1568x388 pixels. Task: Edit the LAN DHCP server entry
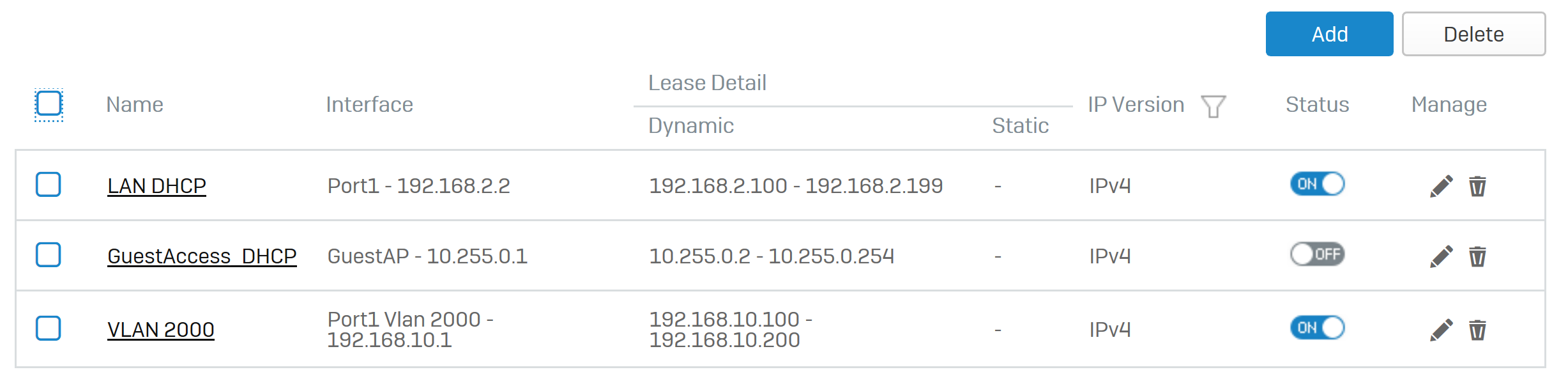click(x=1442, y=186)
